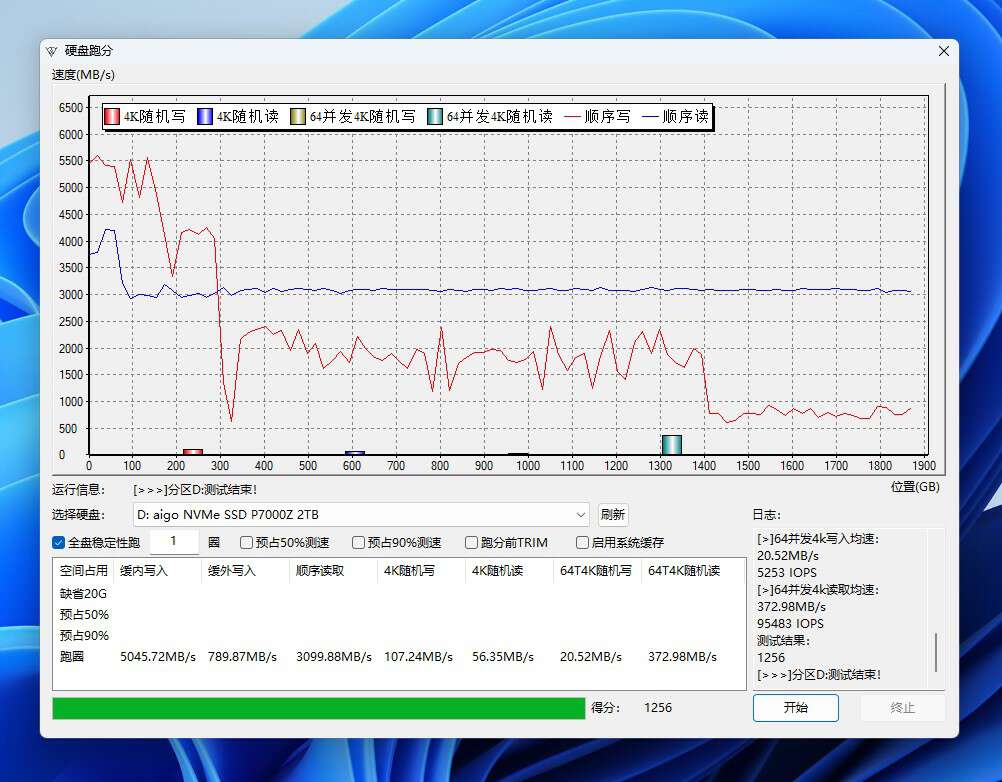Click the green progress bar
The image size is (1002, 782).
coord(318,708)
